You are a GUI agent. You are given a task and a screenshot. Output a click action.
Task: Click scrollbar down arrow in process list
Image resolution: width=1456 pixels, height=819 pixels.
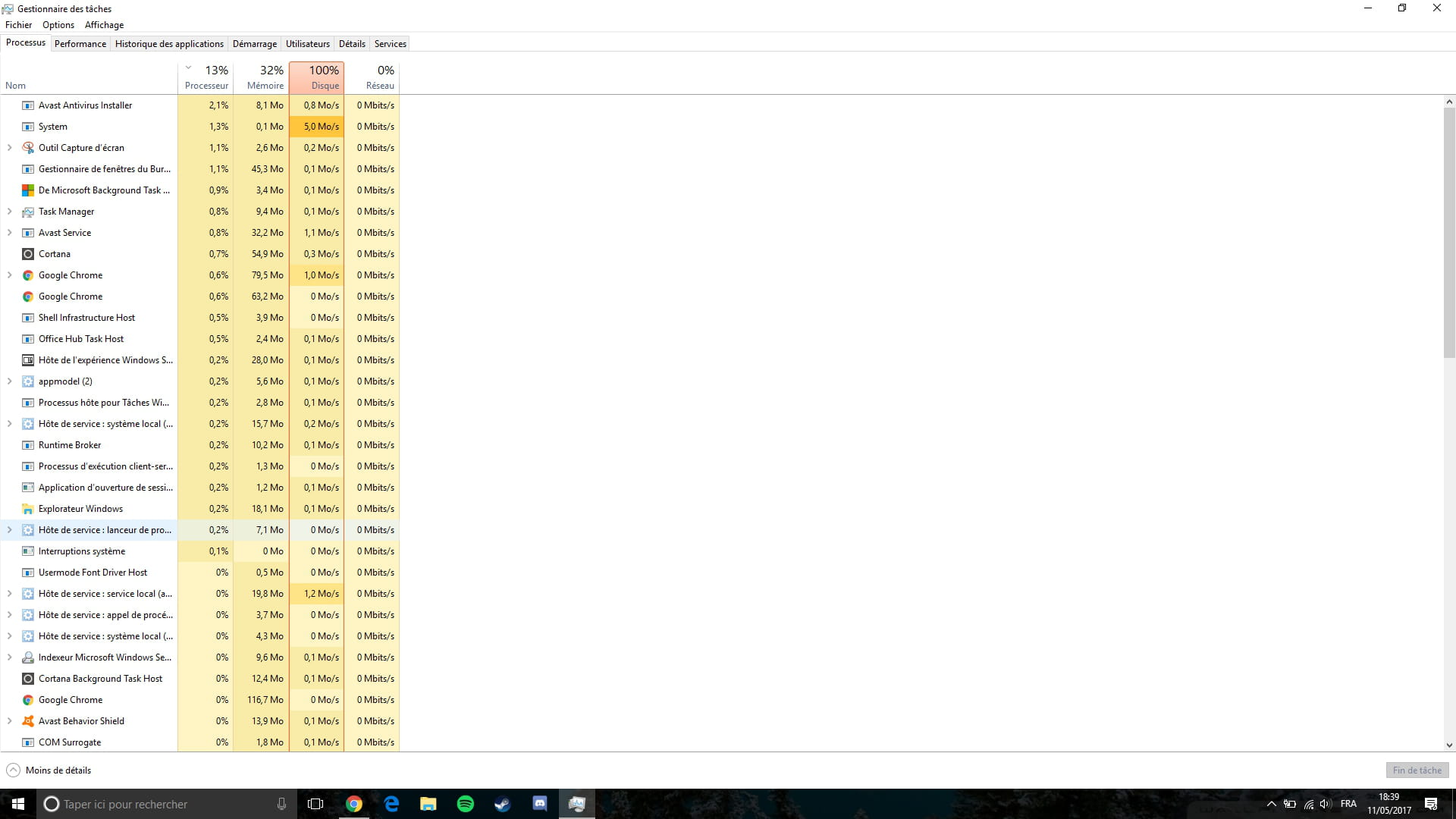[1449, 745]
